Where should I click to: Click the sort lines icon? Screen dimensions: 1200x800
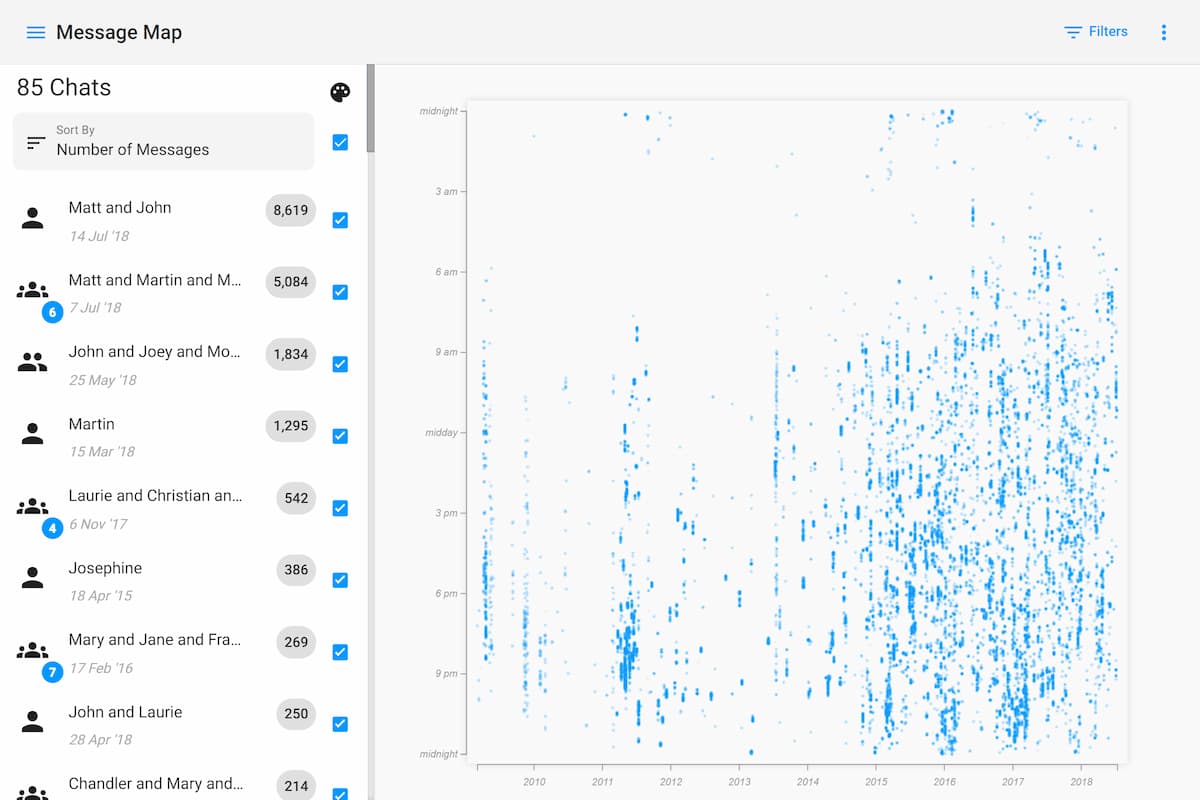[x=36, y=142]
